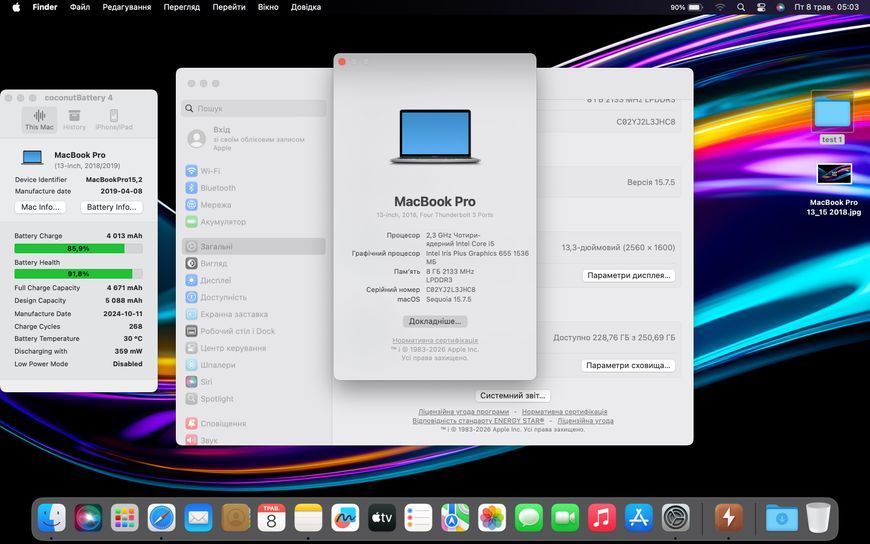Open the Music app in Dock
Screen dimensions: 870x544
(602, 518)
